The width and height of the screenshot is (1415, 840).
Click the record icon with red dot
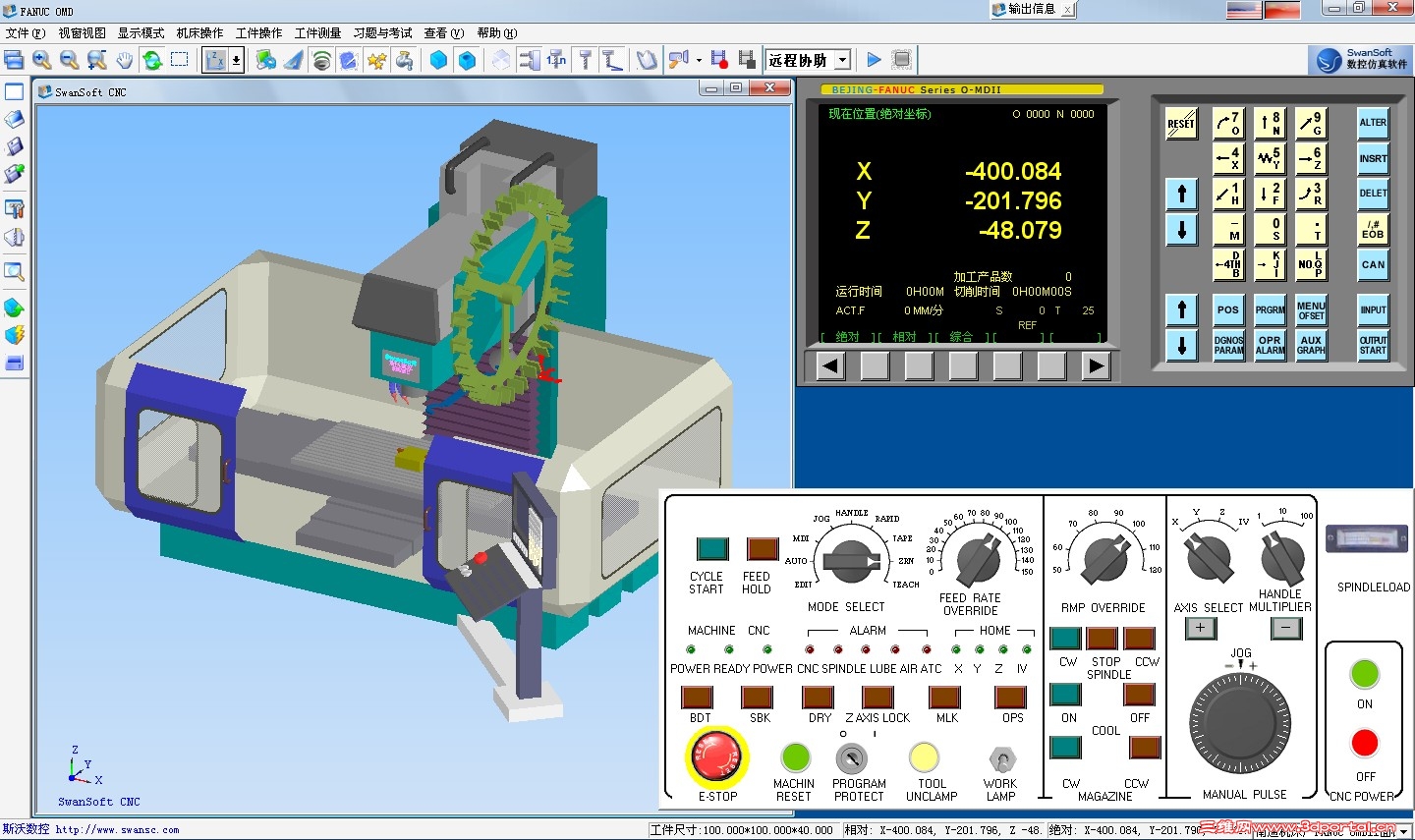click(719, 60)
